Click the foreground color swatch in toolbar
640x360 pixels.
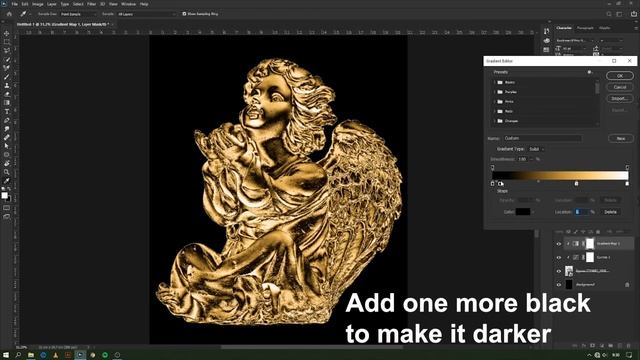coord(4,196)
